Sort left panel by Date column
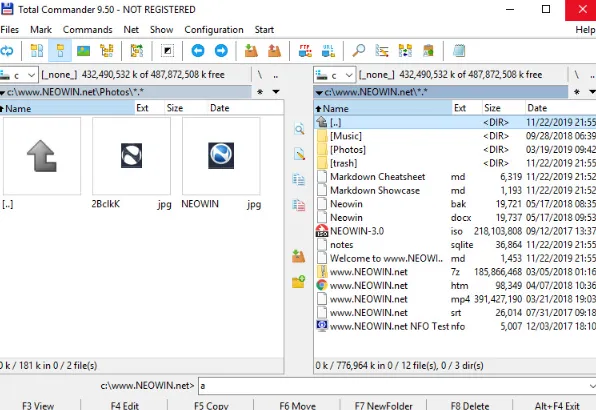The width and height of the screenshot is (596, 410). pos(246,108)
